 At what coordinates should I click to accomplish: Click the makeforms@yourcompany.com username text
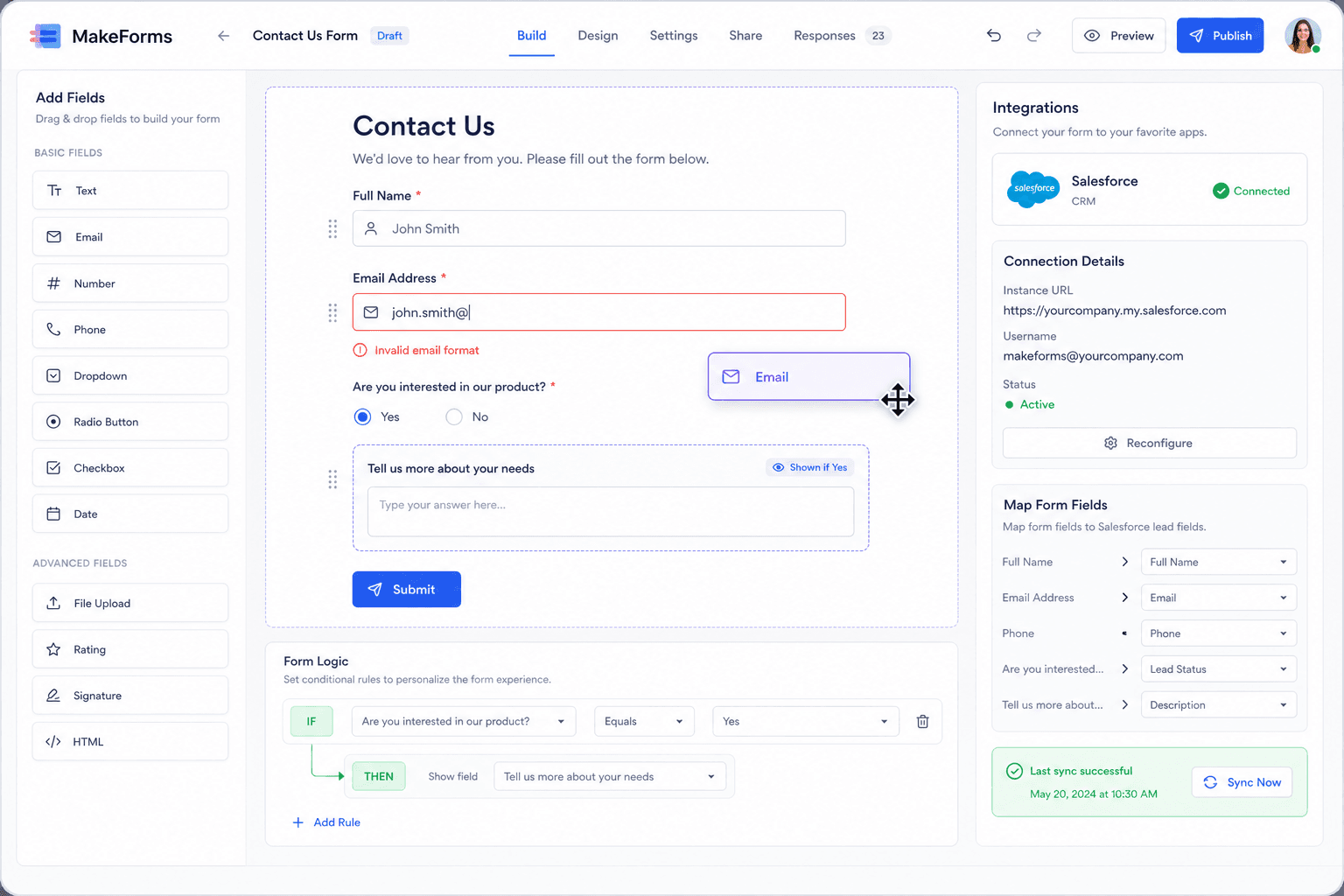click(1093, 356)
